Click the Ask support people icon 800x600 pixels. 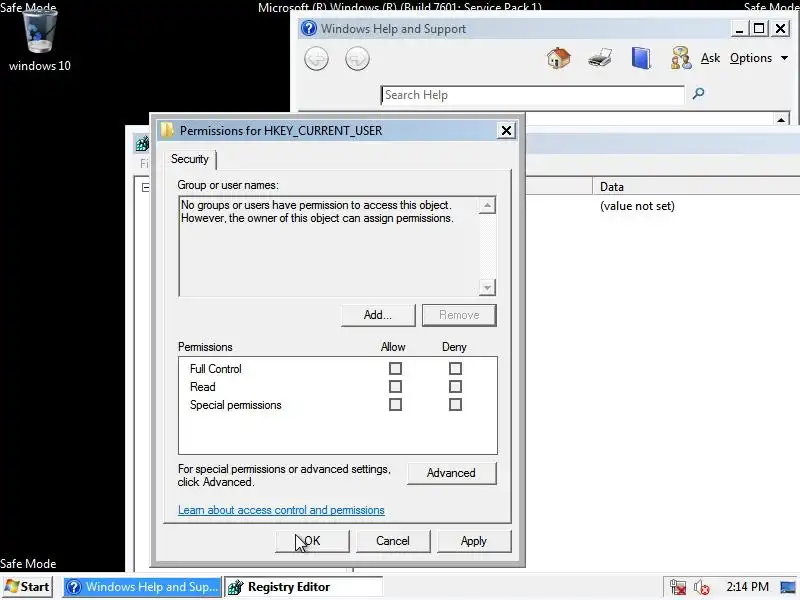(x=681, y=58)
